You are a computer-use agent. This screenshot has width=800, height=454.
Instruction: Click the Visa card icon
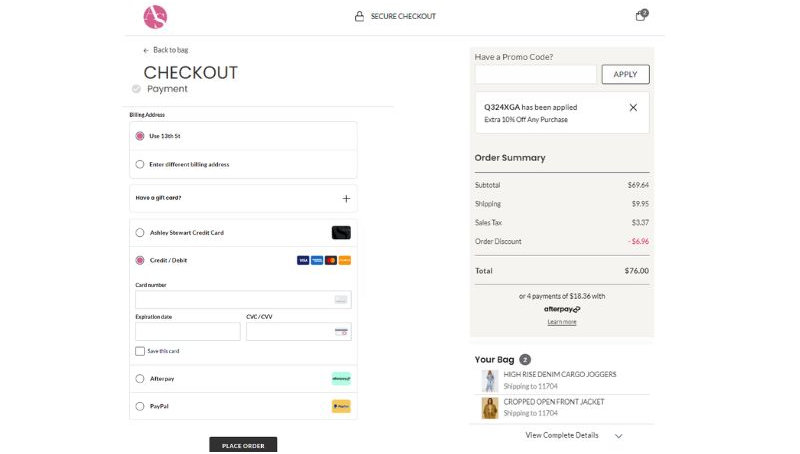[x=303, y=260]
